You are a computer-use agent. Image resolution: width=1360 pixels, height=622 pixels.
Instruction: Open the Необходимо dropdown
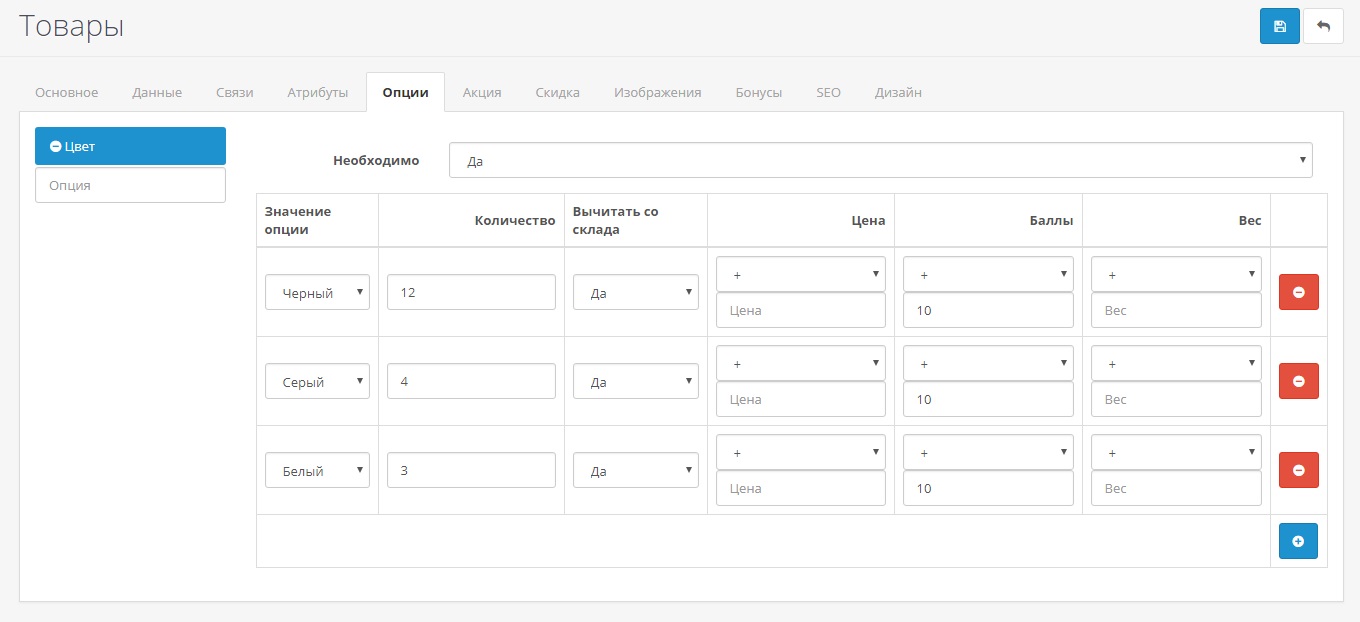pyautogui.click(x=880, y=160)
